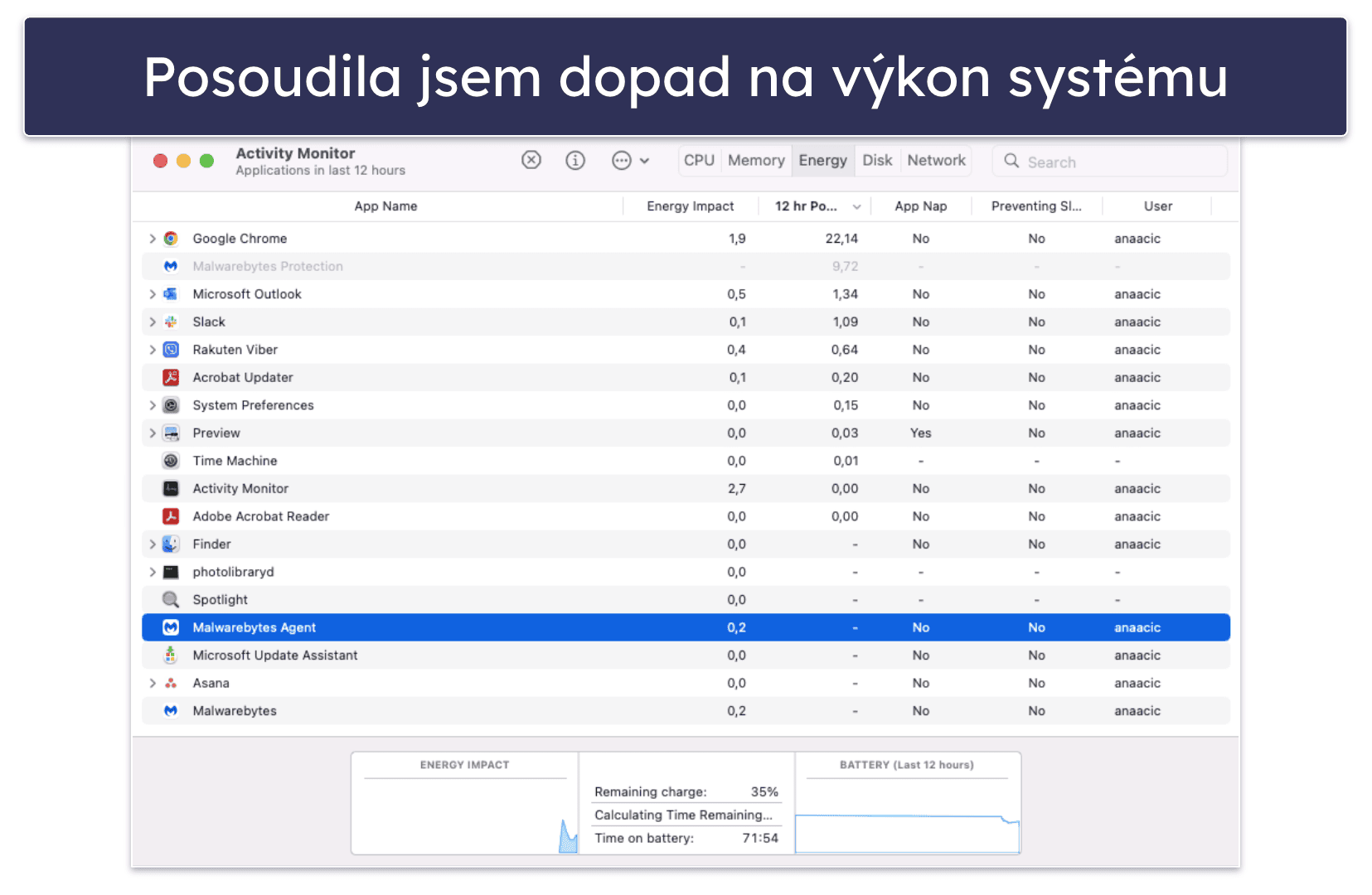
Task: Click the Applications in last 12 hours subtitle
Action: (320, 171)
